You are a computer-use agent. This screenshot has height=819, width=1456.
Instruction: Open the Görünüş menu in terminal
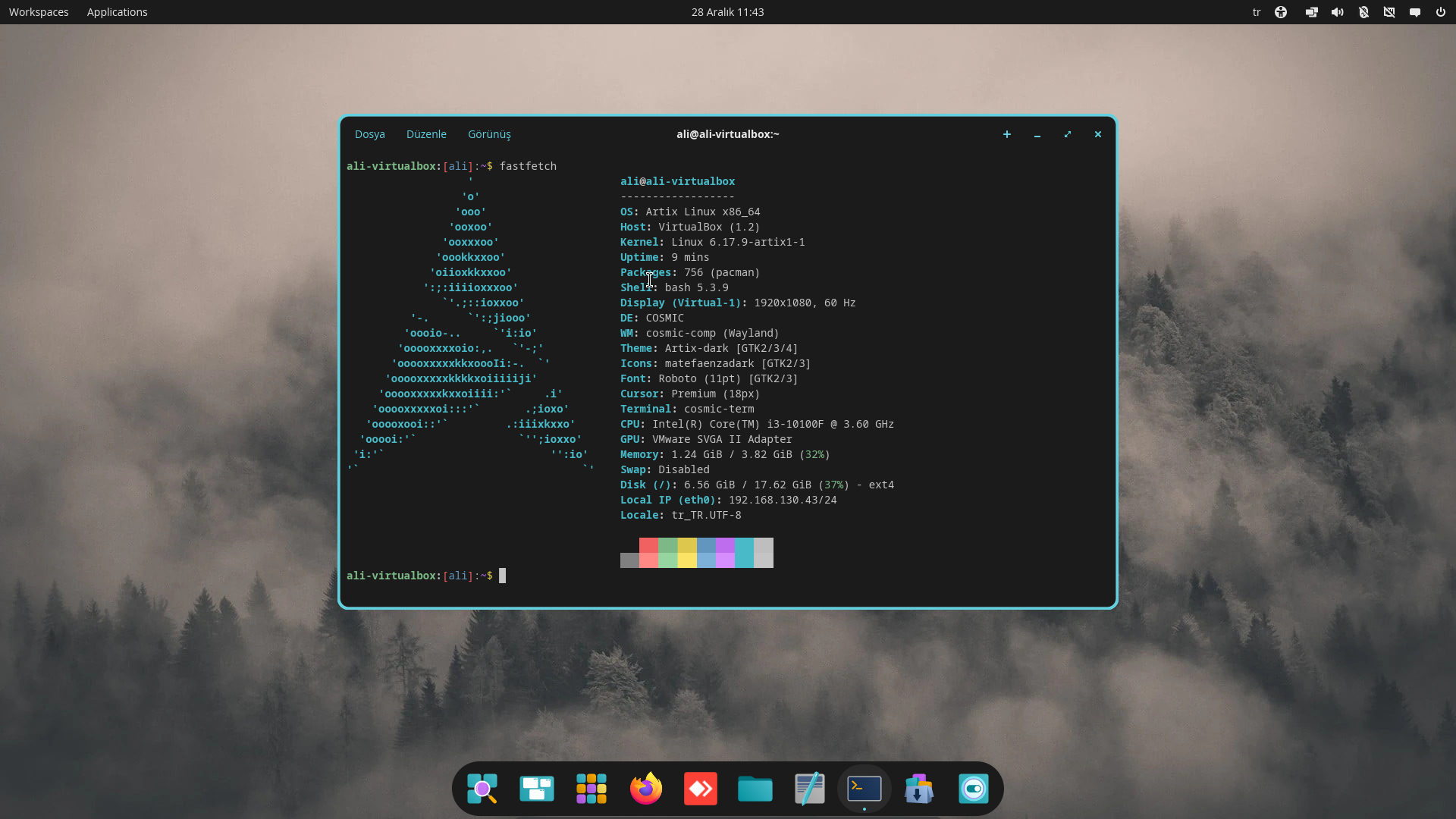click(489, 134)
